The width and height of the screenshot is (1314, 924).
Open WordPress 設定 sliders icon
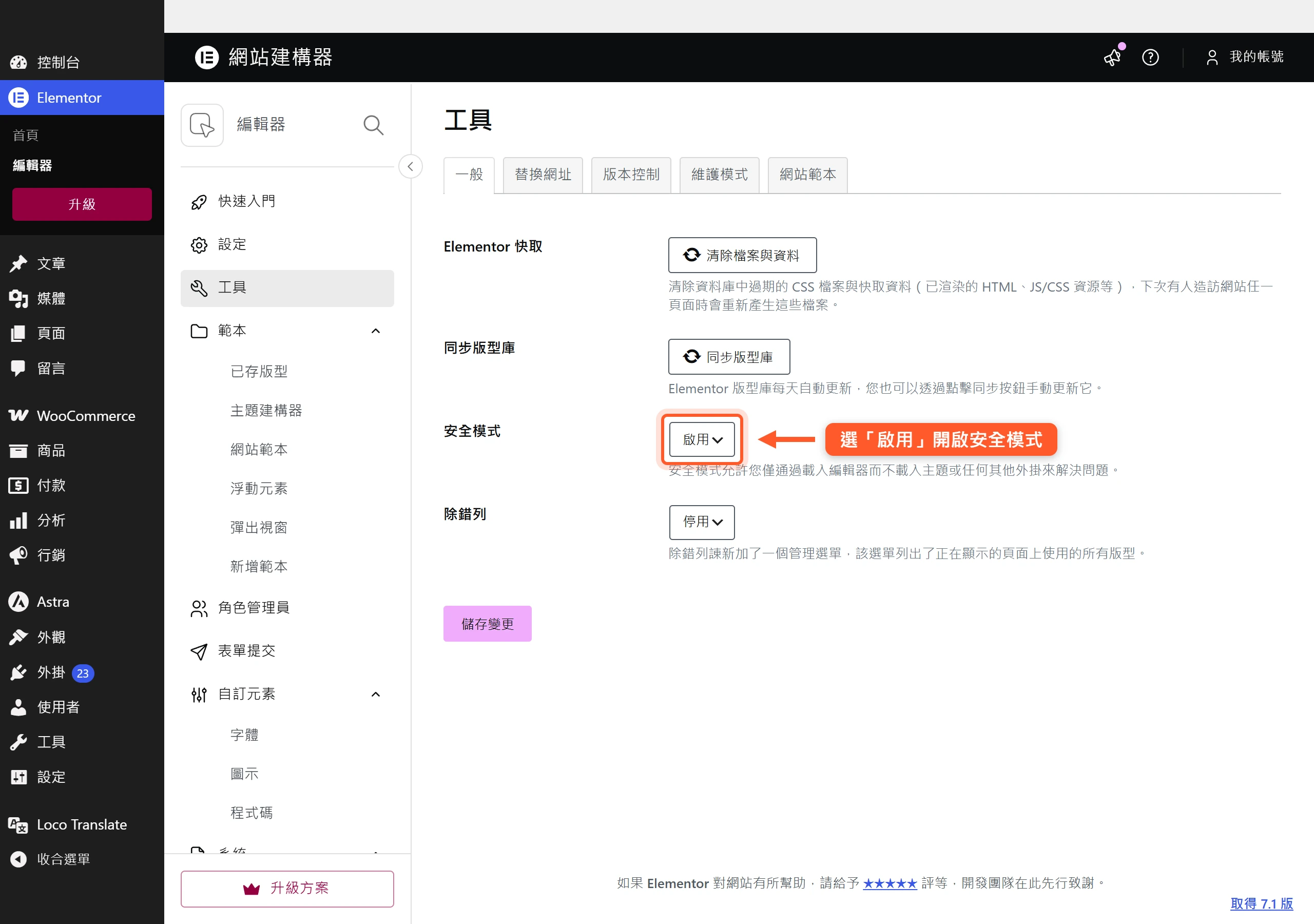point(18,777)
